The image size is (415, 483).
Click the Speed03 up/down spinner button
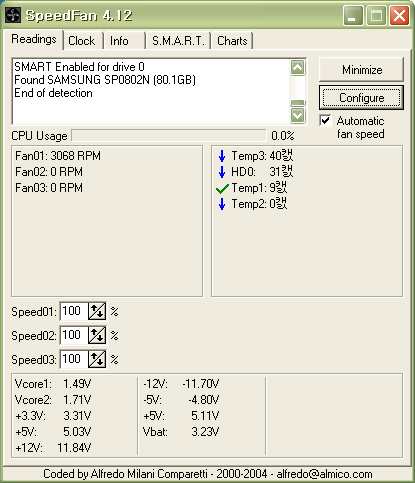point(97,359)
